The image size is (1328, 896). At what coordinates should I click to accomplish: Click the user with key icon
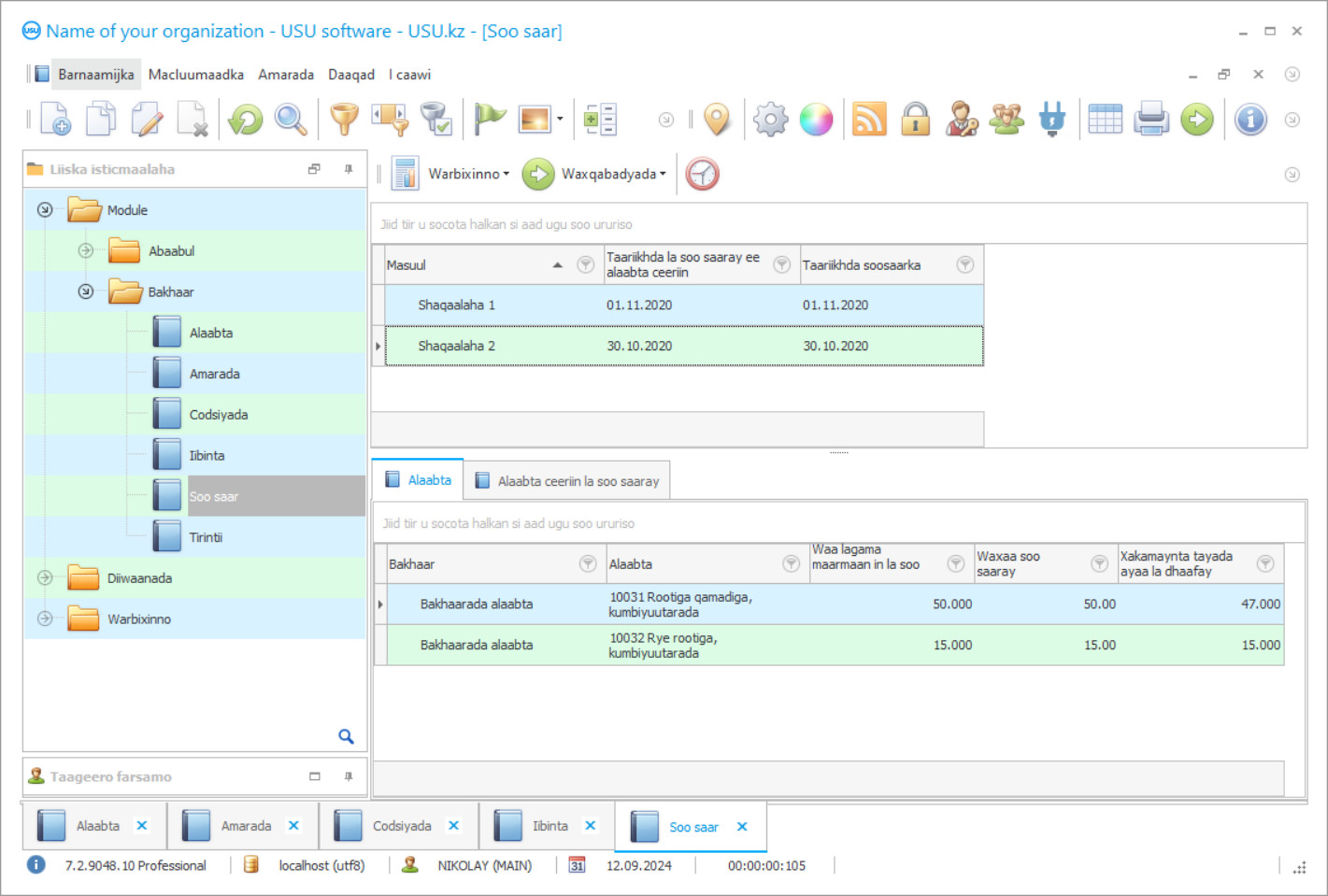962,120
